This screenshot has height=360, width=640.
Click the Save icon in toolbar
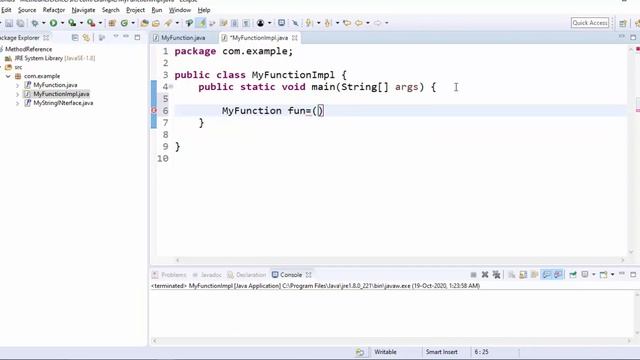9,23
